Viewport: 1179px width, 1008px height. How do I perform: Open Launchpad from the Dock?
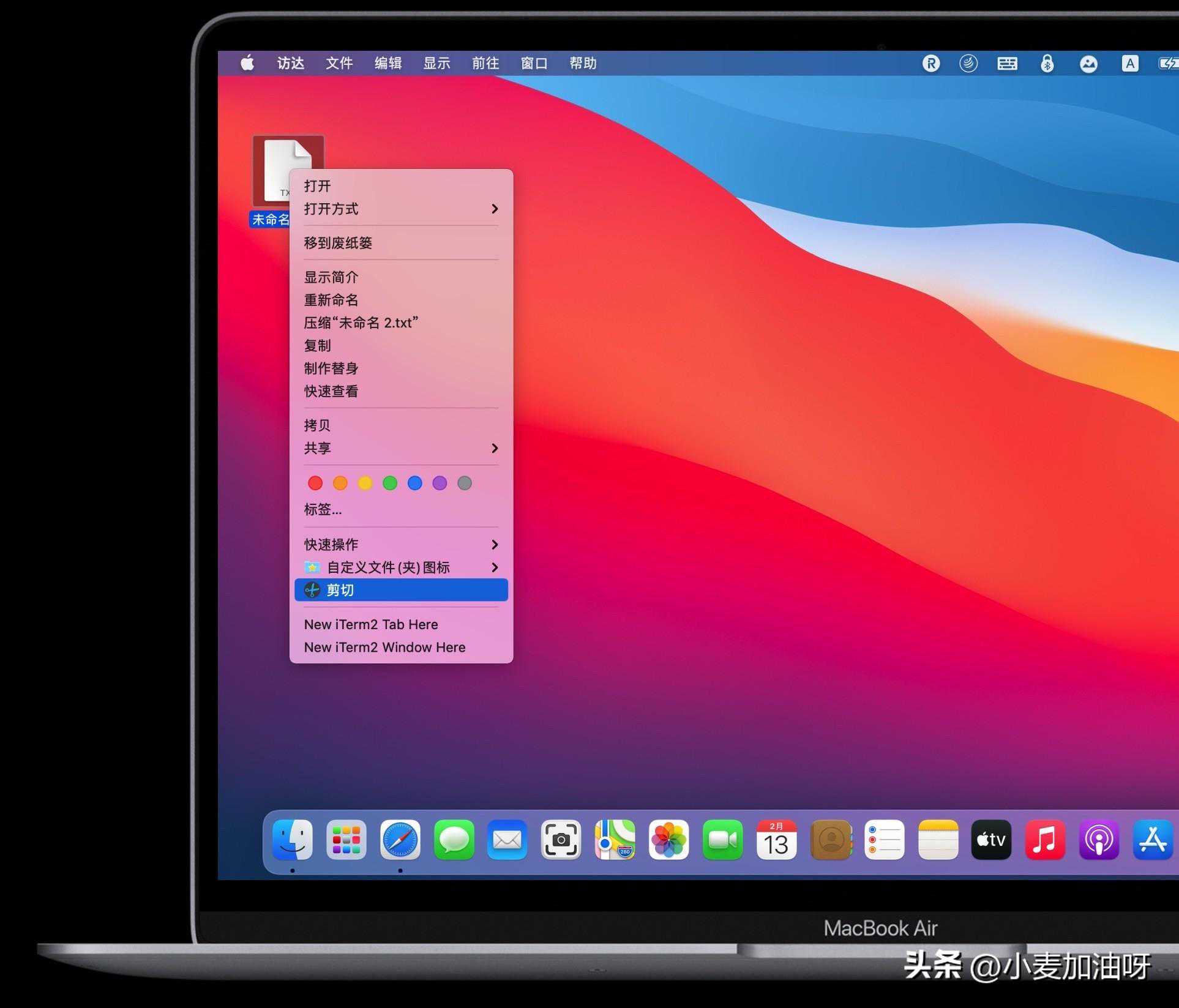pos(346,840)
